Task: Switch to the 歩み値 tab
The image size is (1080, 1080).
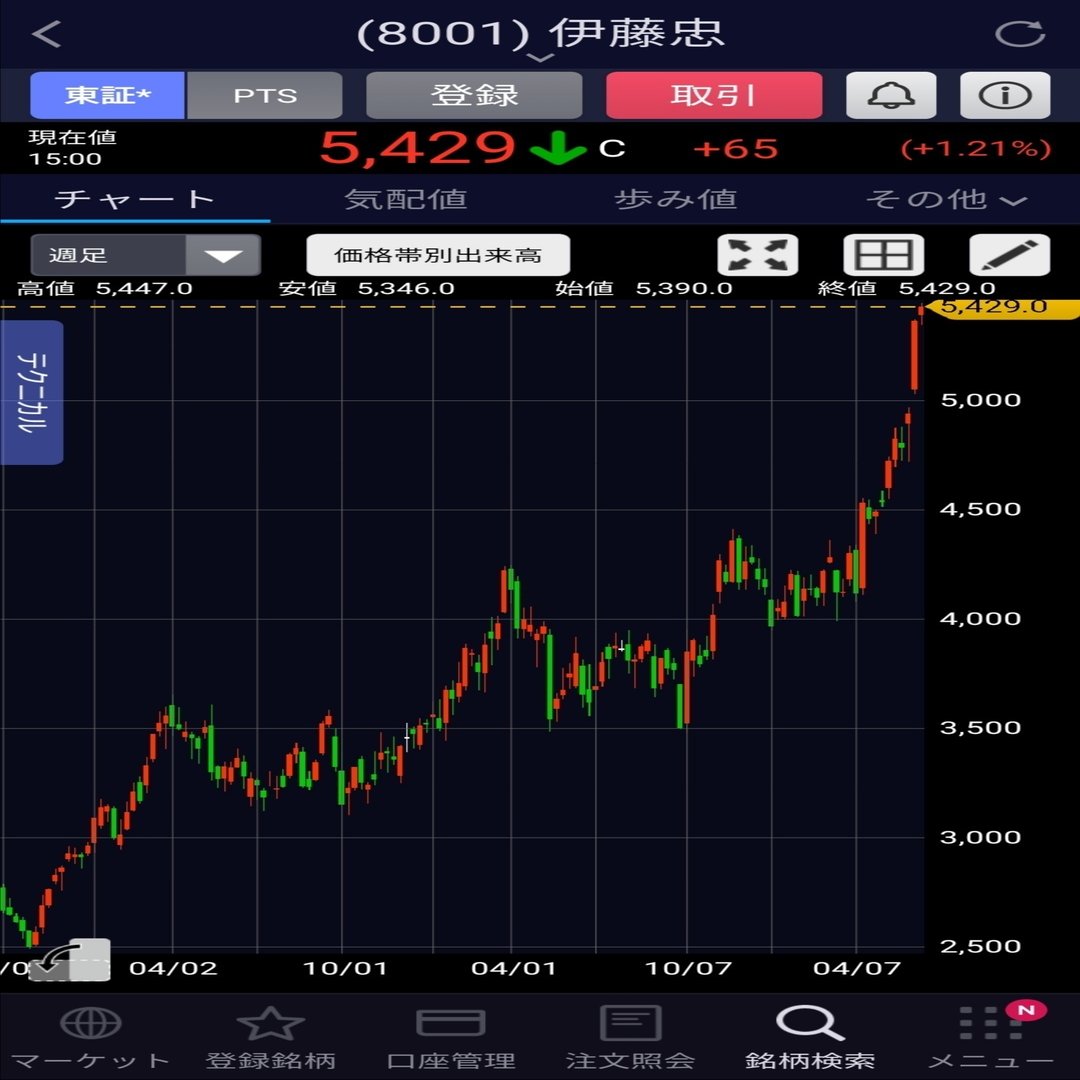Action: pyautogui.click(x=676, y=200)
